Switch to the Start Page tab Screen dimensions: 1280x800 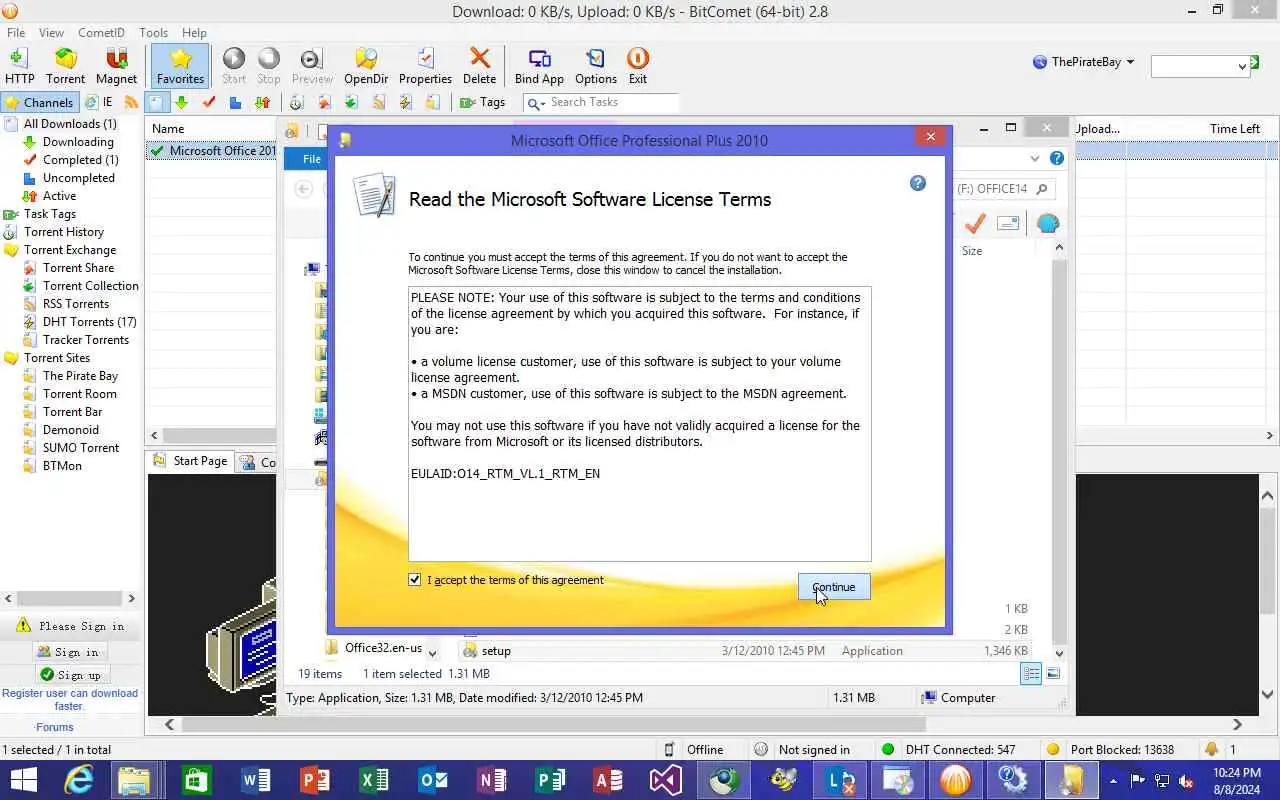191,461
